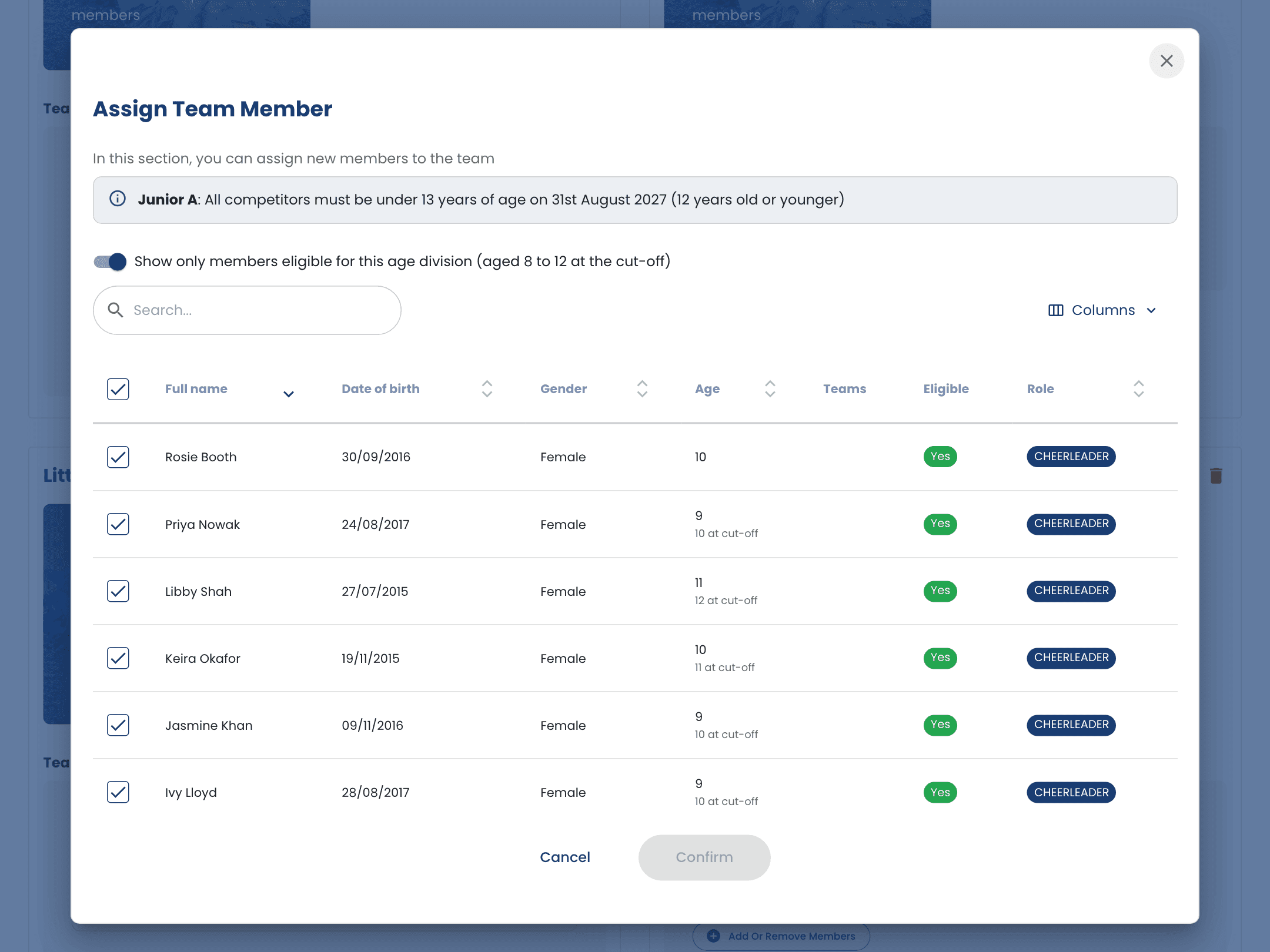Toggle the show only eligible members switch
Image resolution: width=1270 pixels, height=952 pixels.
click(x=110, y=262)
